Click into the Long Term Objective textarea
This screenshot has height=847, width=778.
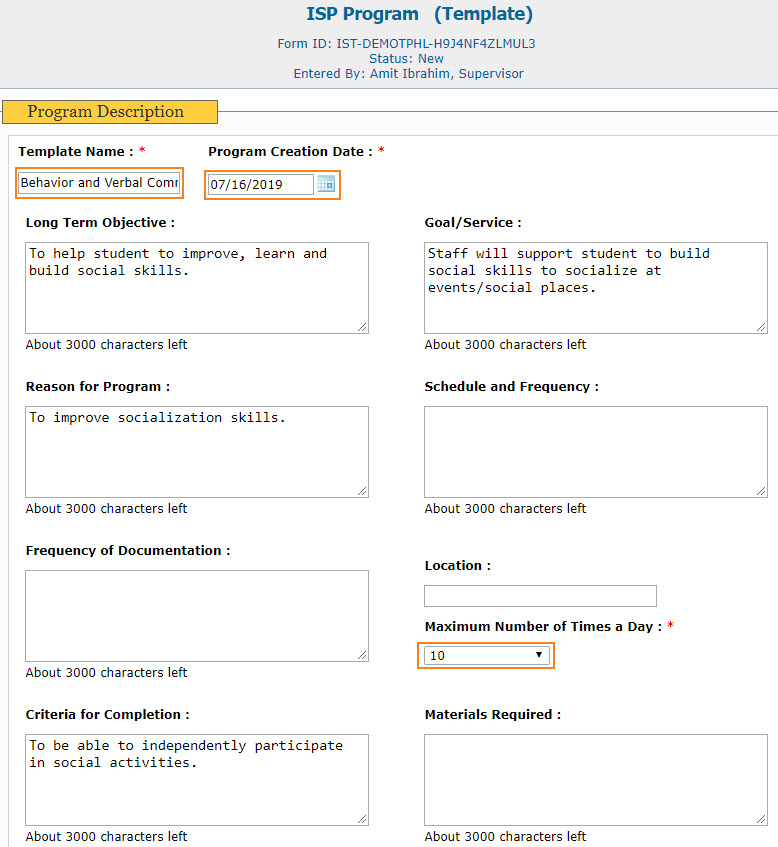coord(197,288)
